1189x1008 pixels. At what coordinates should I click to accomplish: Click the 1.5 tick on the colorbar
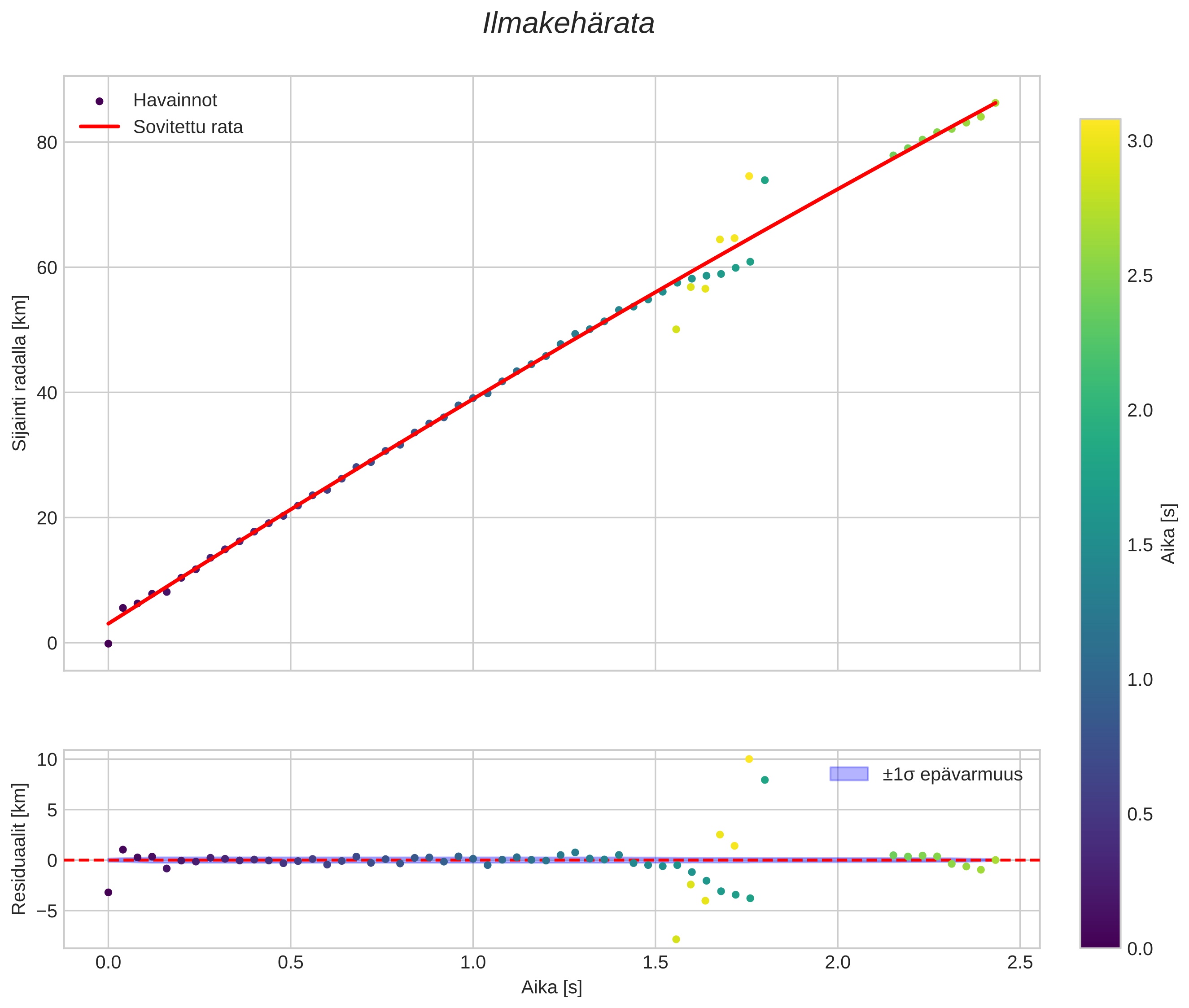[1139, 545]
